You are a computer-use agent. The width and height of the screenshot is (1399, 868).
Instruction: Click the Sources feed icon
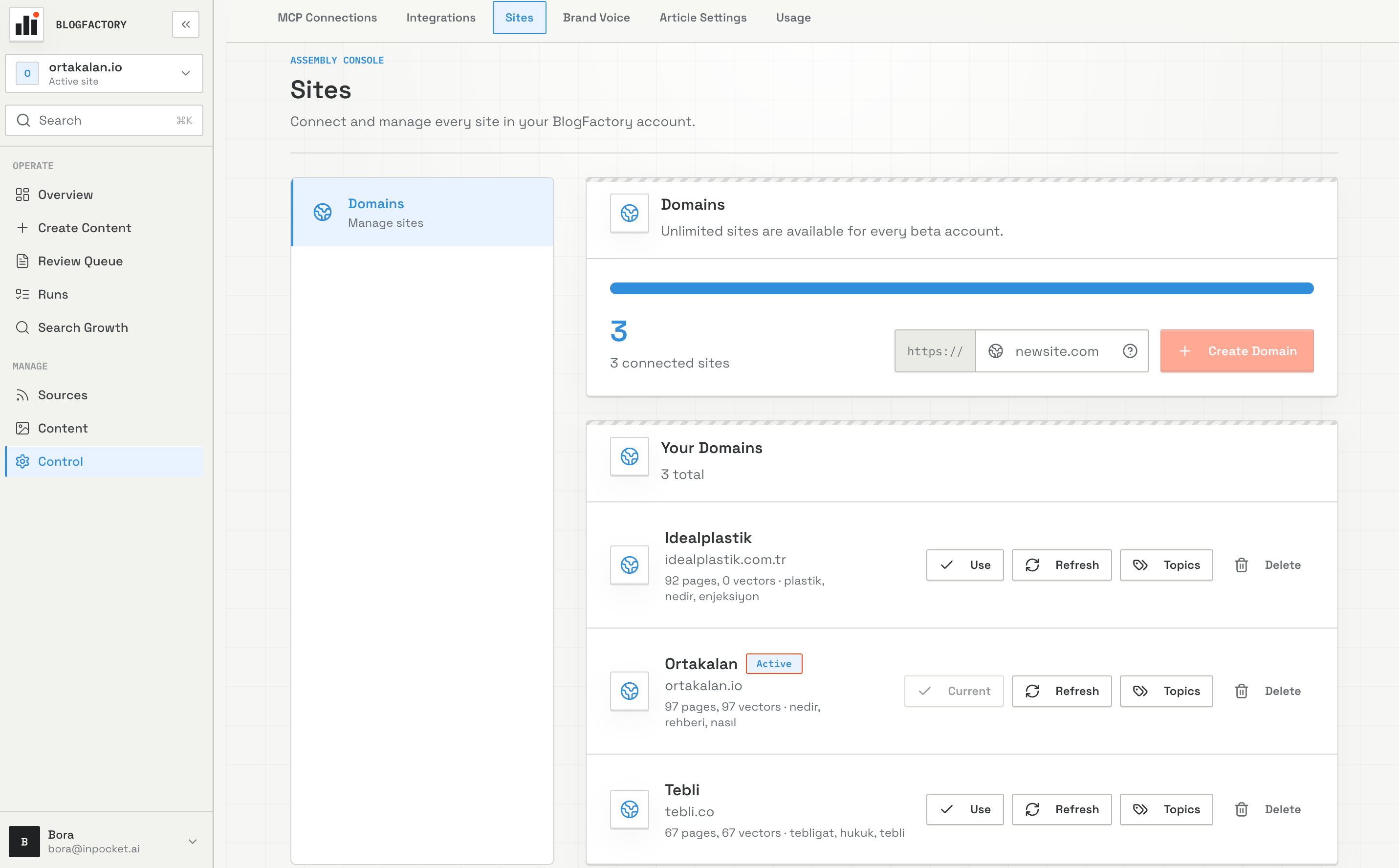click(x=22, y=395)
